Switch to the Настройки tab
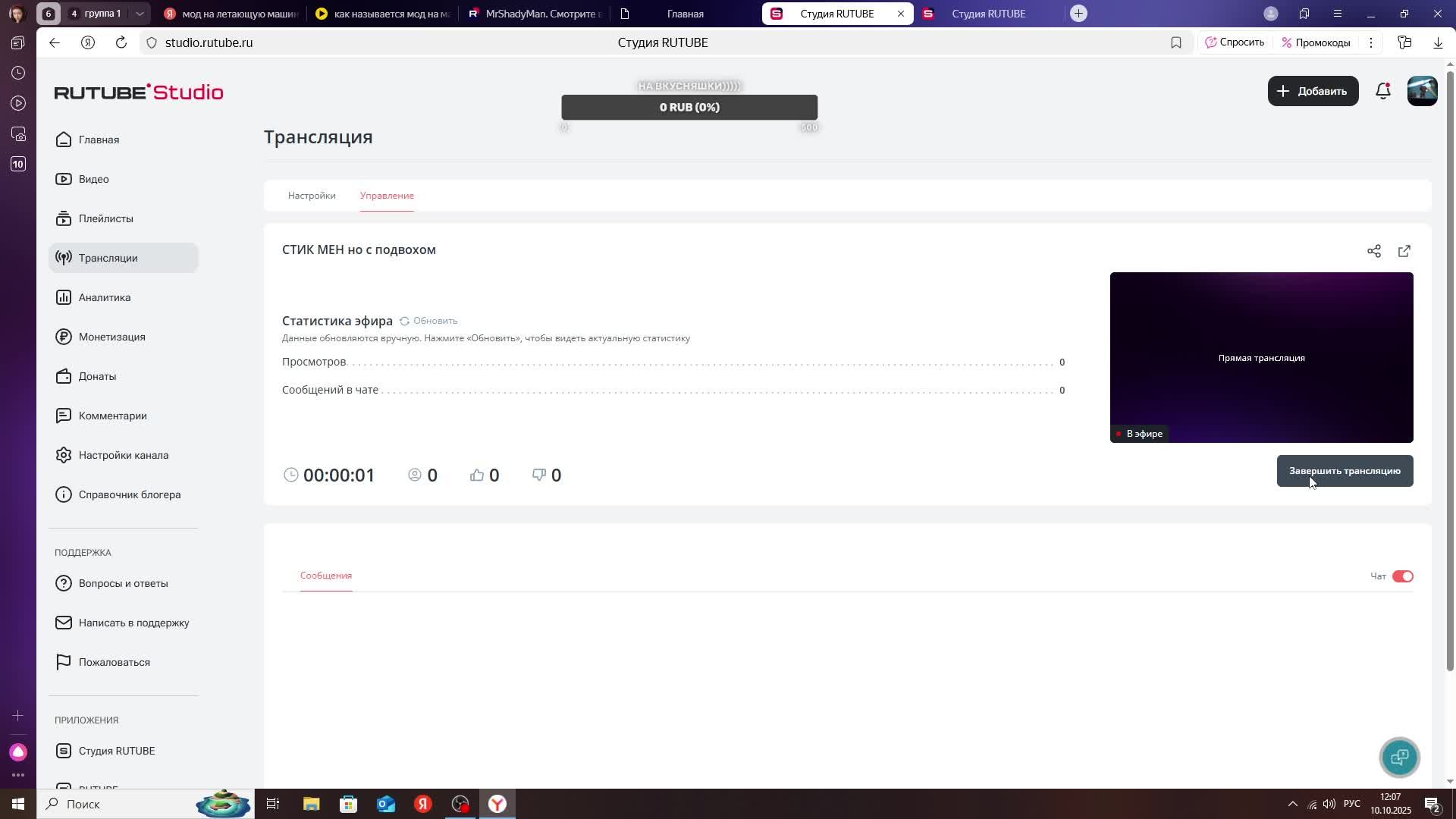Screen dimensions: 1456x819 (312, 196)
